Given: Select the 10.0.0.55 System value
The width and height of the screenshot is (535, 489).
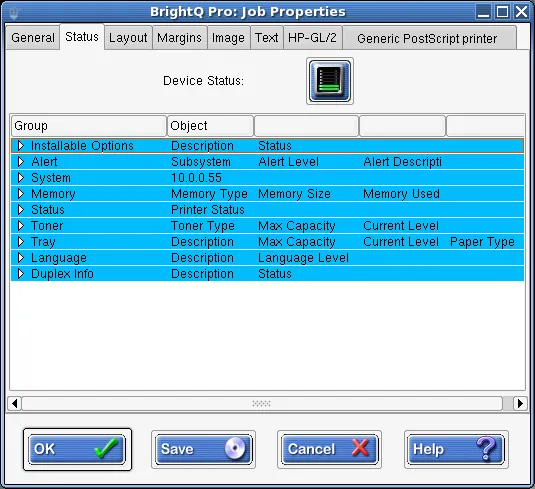Looking at the screenshot, I should click(x=197, y=178).
